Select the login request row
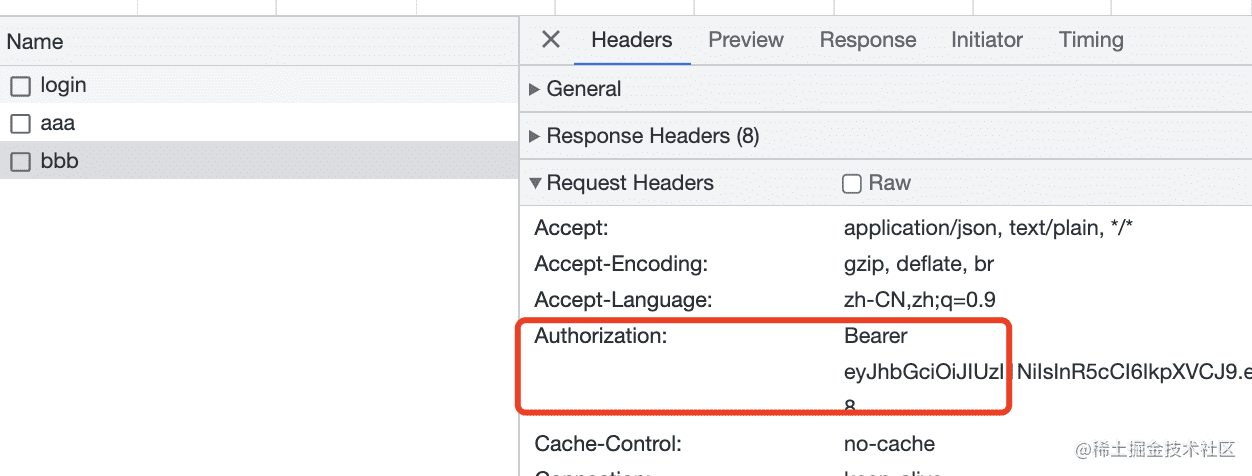The height and width of the screenshot is (476, 1252). click(63, 86)
